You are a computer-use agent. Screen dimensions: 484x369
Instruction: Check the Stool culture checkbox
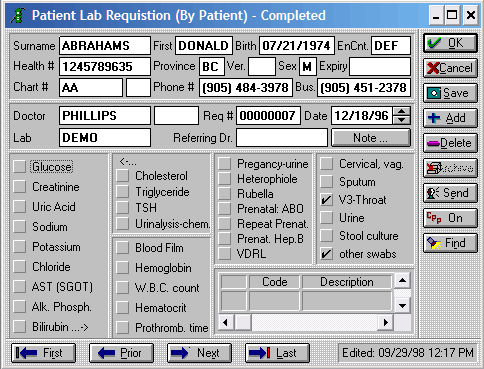coord(327,236)
